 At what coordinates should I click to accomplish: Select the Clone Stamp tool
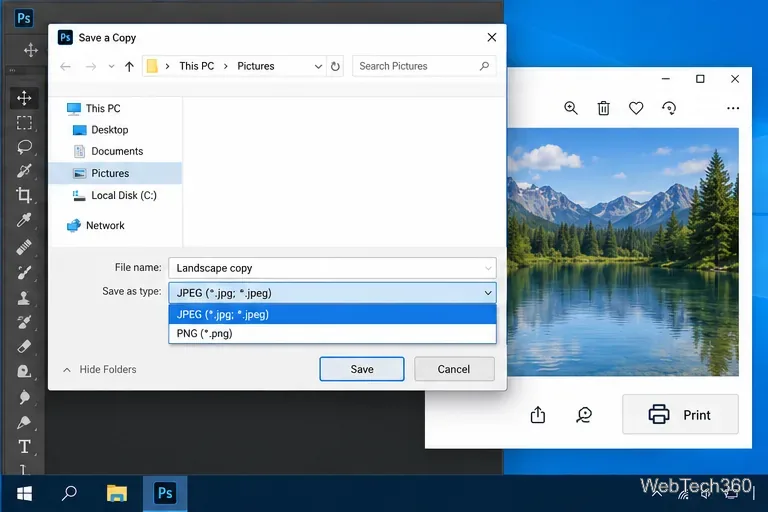24,297
